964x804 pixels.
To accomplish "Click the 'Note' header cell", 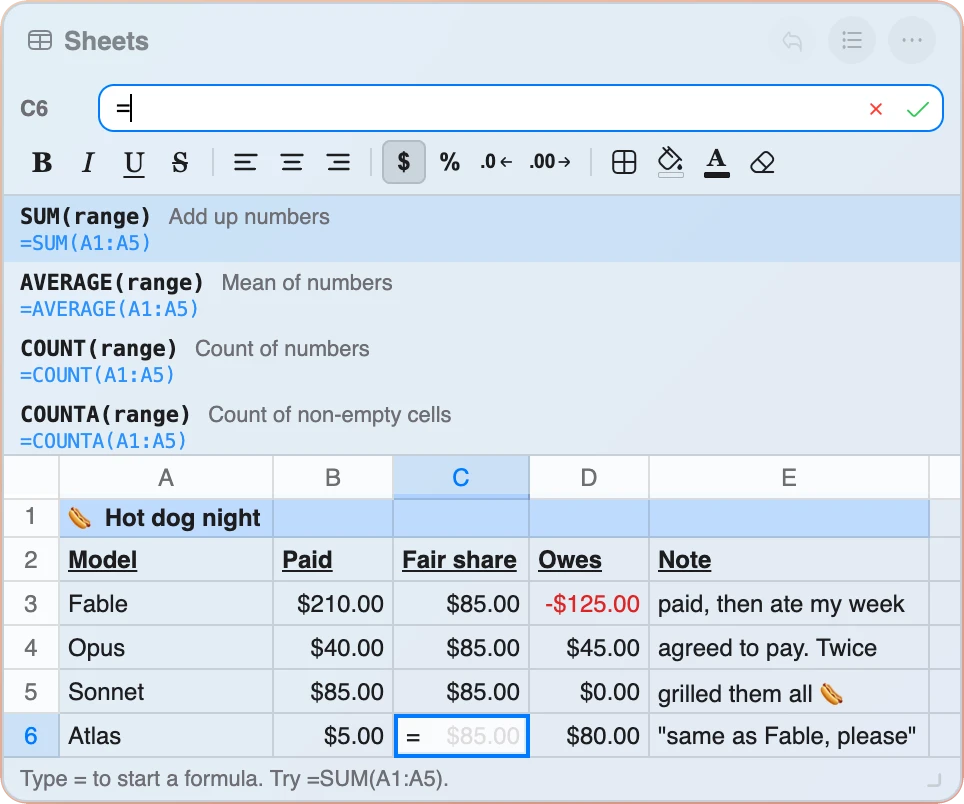I will coord(789,560).
